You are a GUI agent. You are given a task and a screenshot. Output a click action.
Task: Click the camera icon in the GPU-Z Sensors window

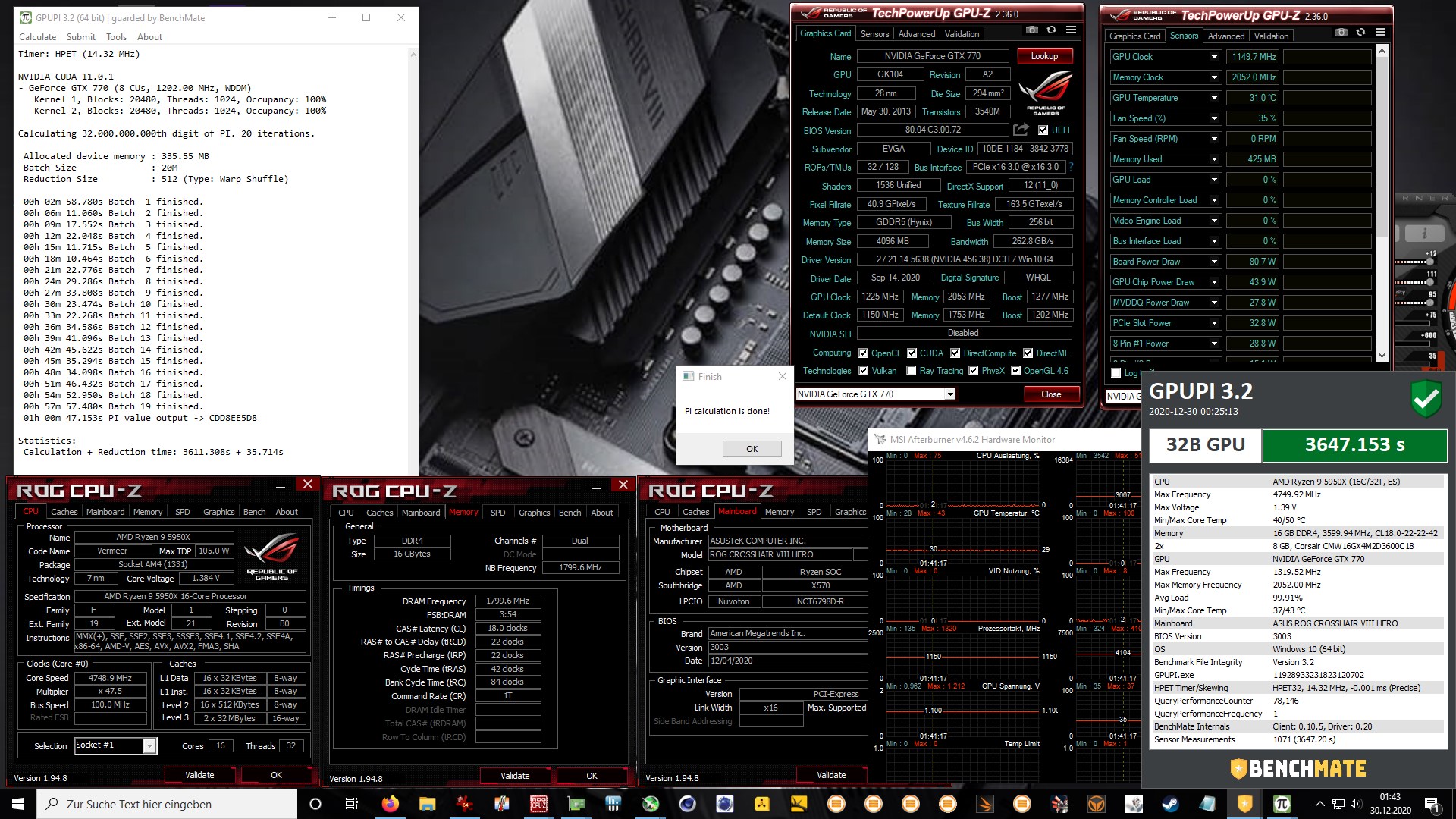click(1341, 32)
